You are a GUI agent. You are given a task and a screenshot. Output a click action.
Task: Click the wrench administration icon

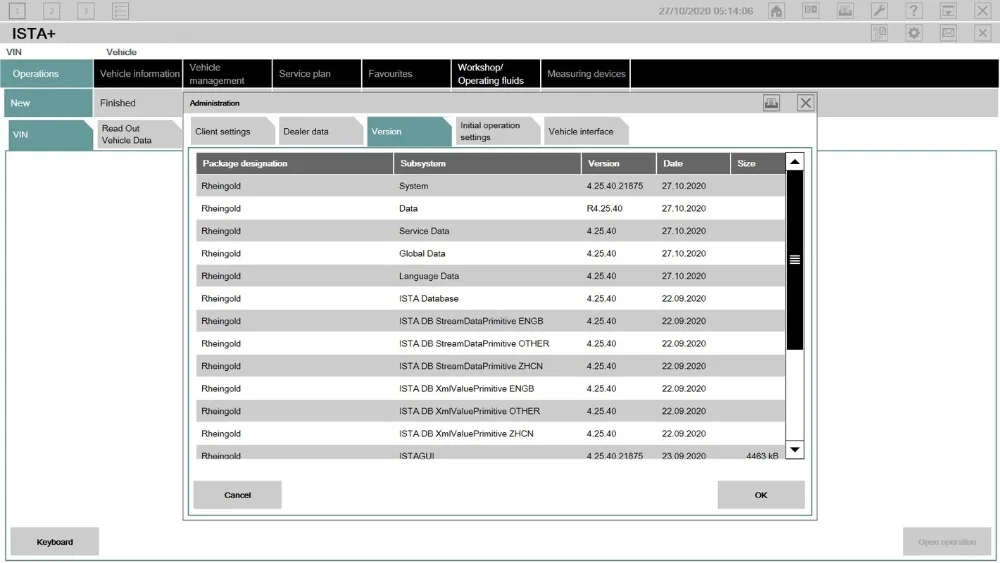tap(879, 11)
